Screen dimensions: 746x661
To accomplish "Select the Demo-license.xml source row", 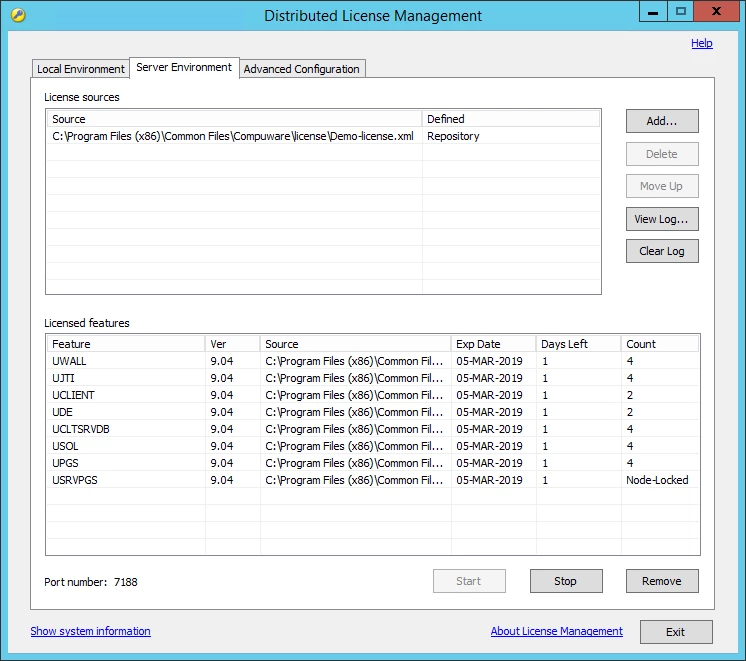I will click(323, 136).
